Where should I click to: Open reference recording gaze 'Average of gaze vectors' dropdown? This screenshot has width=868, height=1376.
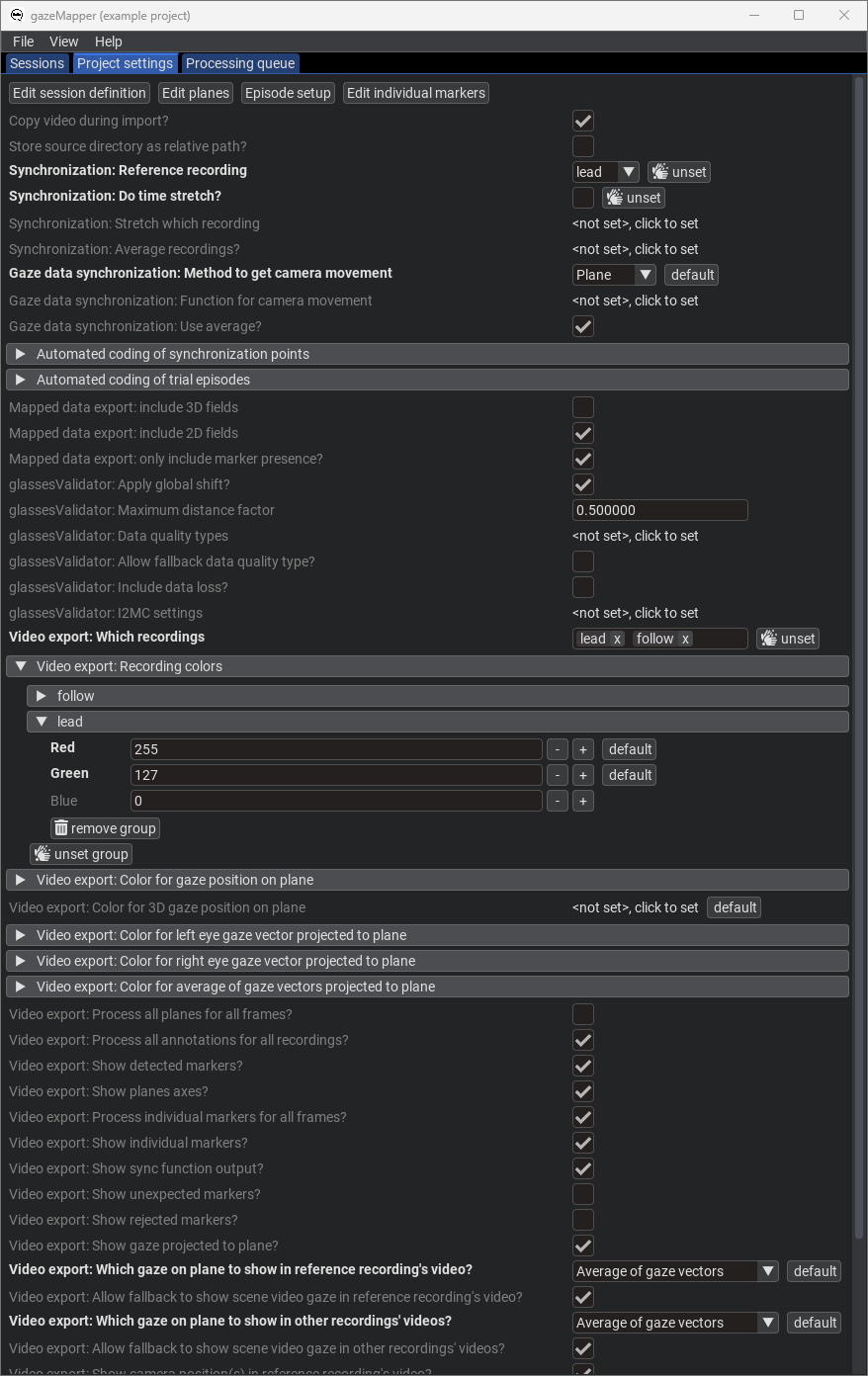coord(675,1271)
